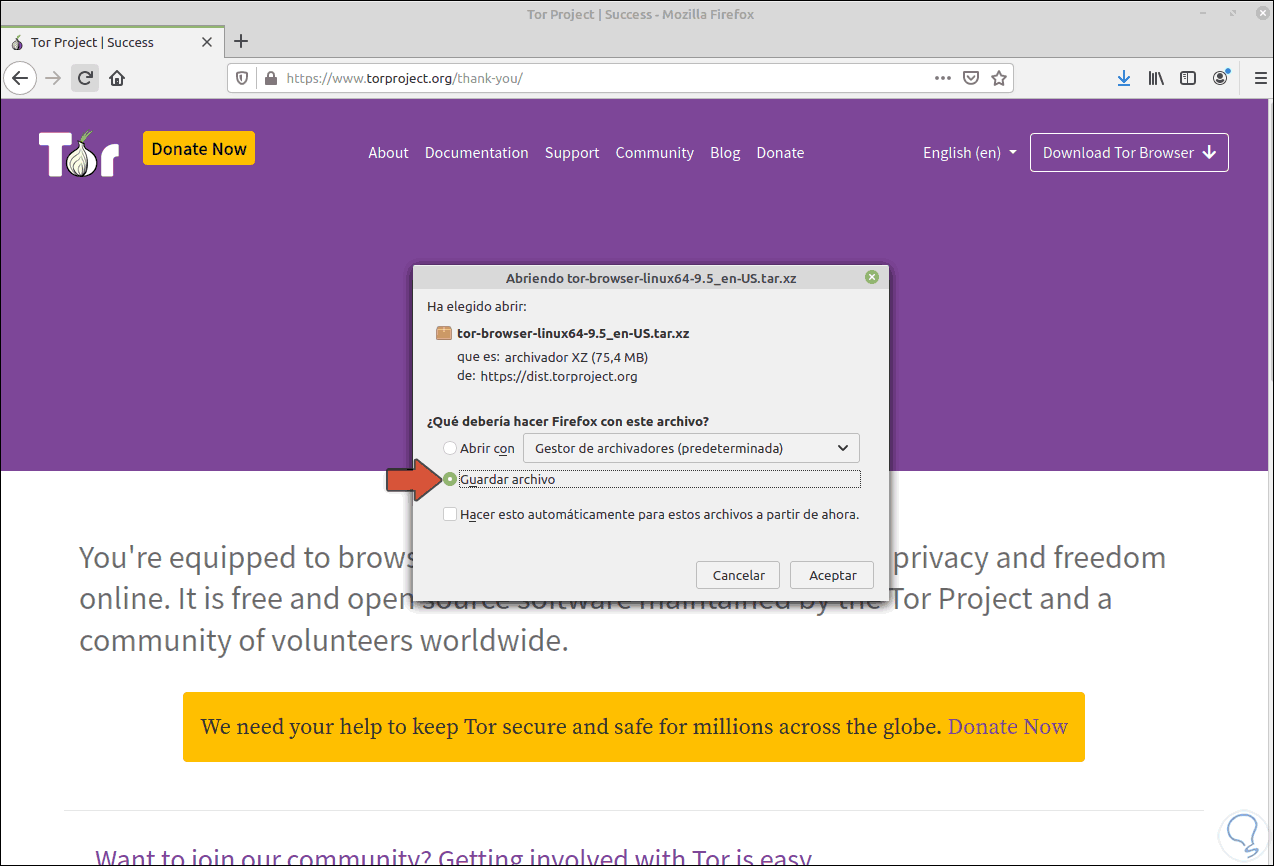Toggle the sidebar view icon
The width and height of the screenshot is (1274, 866).
pos(1188,78)
